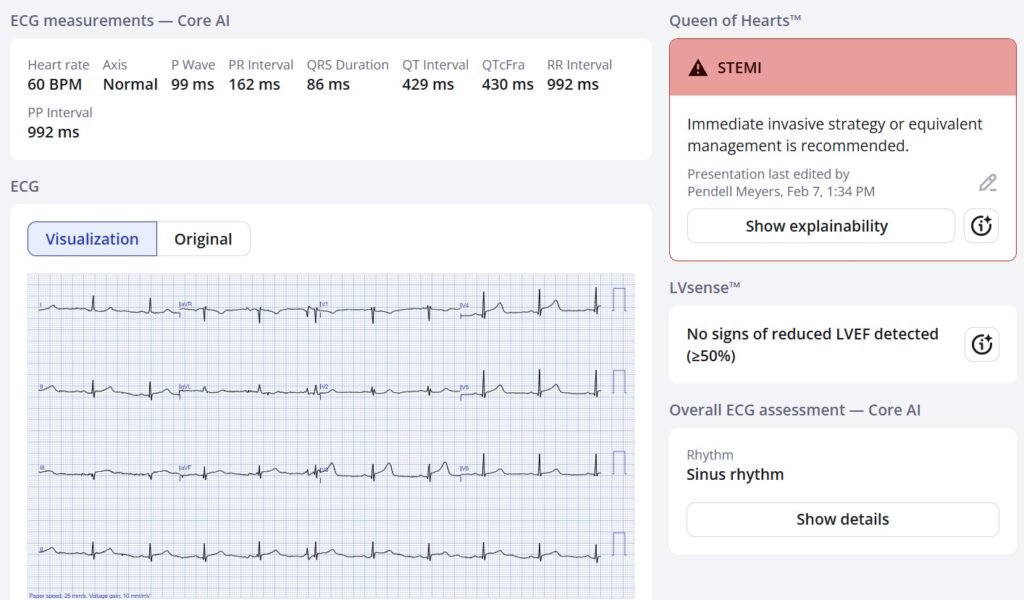The height and width of the screenshot is (600, 1024).
Task: Click calibration pulse on the top ECG row
Action: pos(619,299)
